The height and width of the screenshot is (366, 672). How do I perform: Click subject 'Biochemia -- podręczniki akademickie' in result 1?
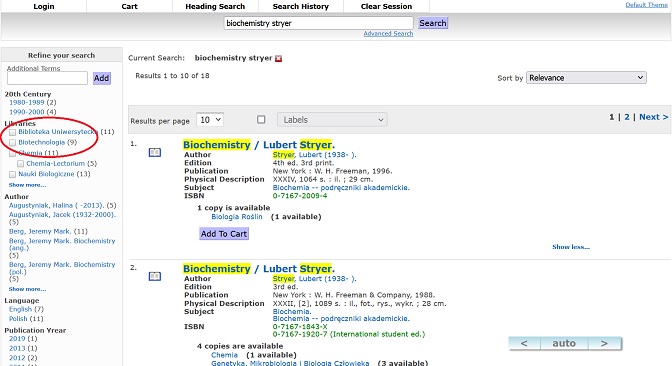click(341, 188)
